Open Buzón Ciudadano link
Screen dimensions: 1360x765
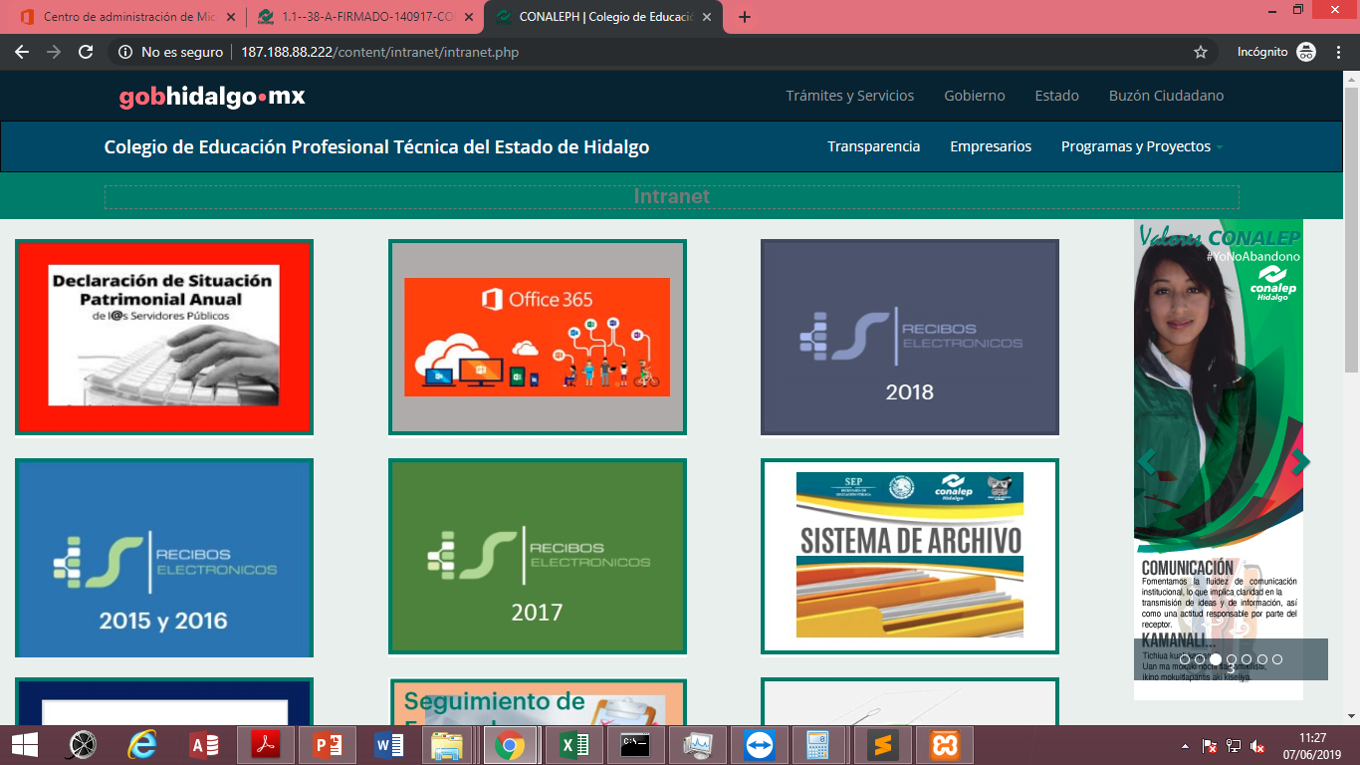tap(1166, 96)
